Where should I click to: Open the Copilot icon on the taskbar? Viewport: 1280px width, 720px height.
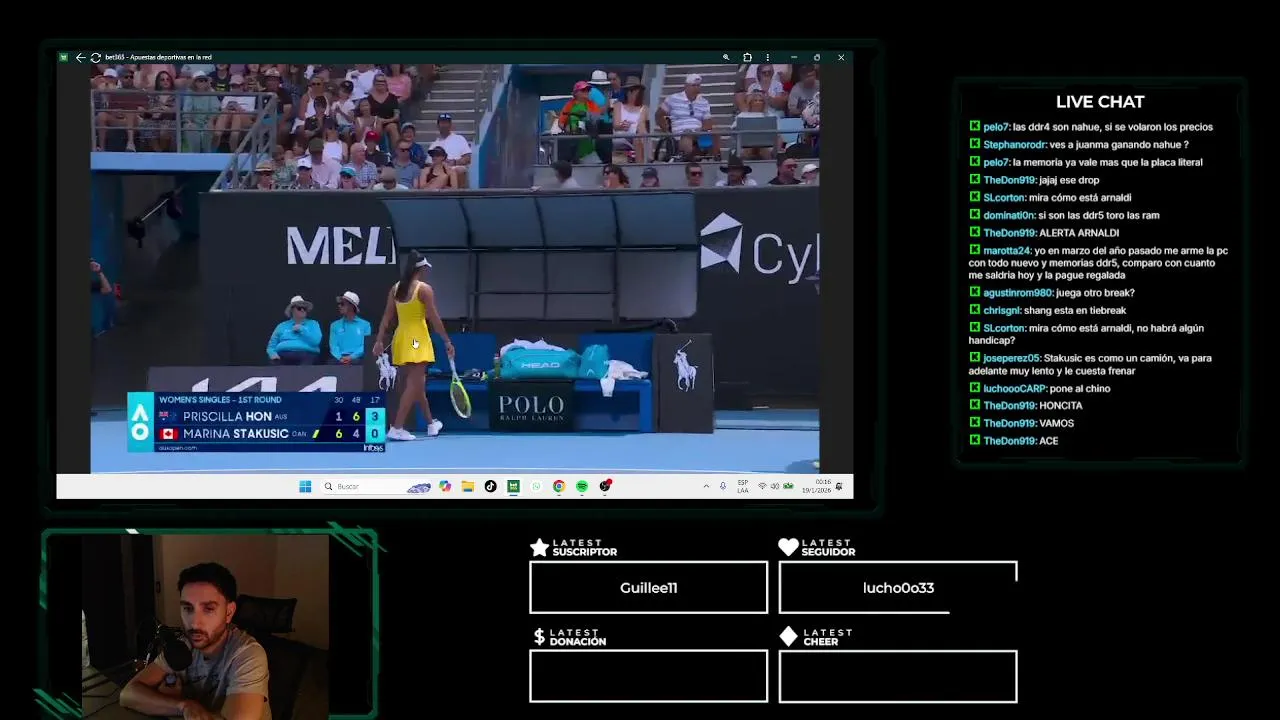(445, 486)
